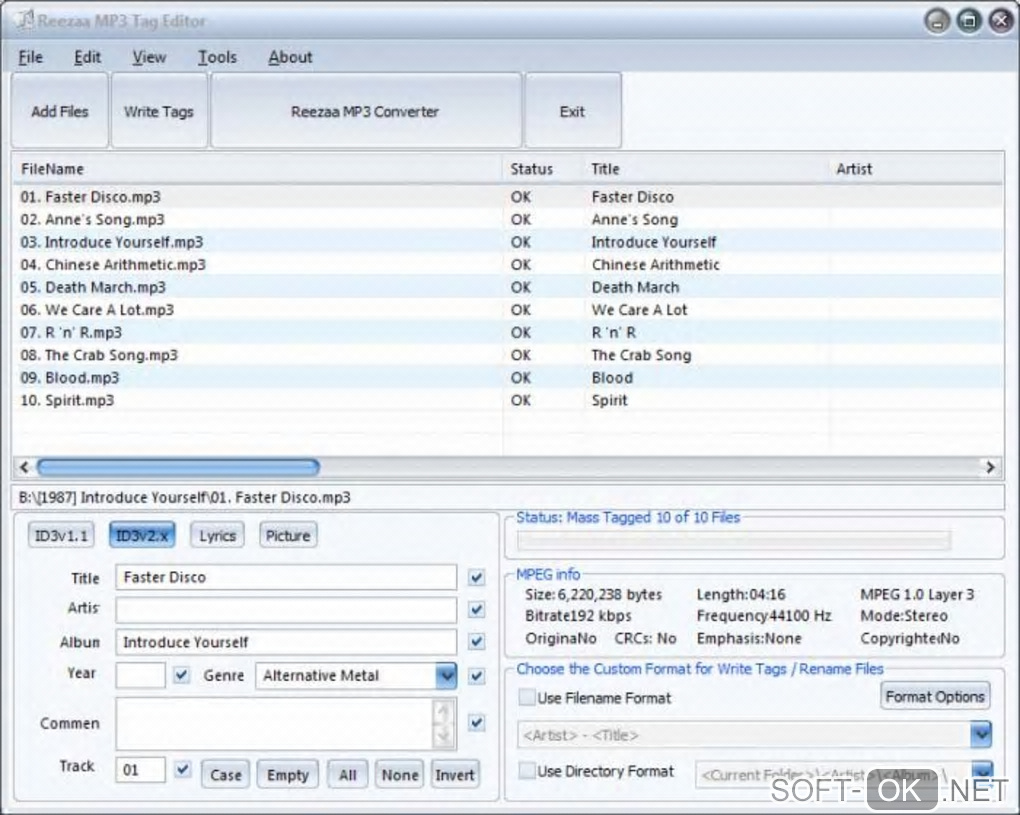Sort by the FileName column header
This screenshot has width=1020, height=815.
[257, 169]
